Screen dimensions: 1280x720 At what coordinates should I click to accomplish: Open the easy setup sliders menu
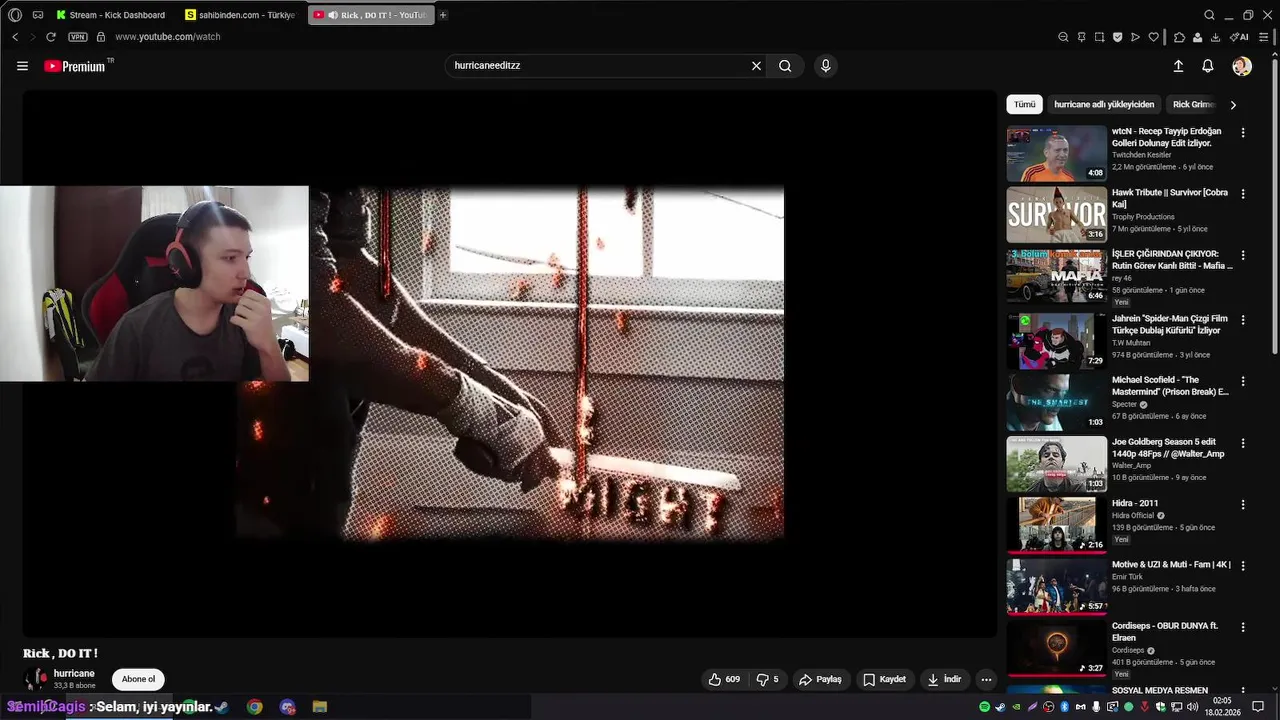coord(1264,37)
